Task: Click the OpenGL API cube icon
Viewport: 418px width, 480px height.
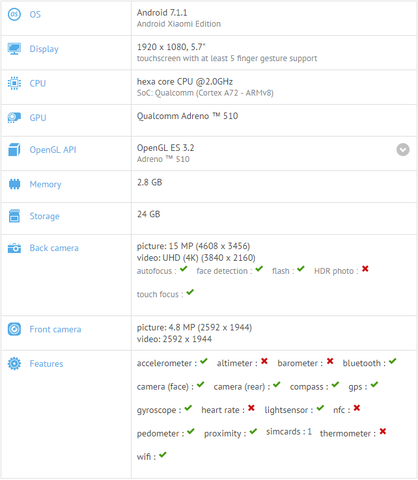Action: [14, 150]
